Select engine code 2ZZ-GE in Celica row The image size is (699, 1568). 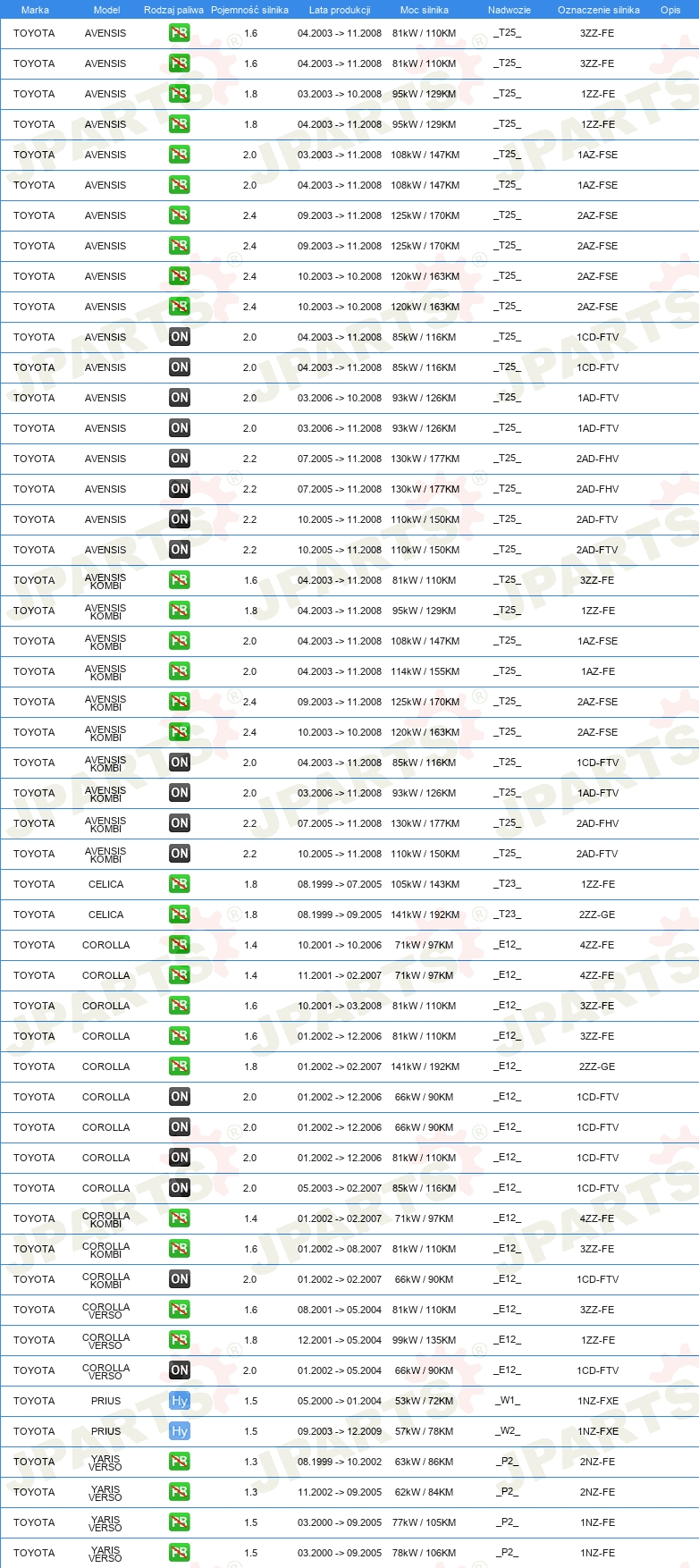pyautogui.click(x=597, y=915)
